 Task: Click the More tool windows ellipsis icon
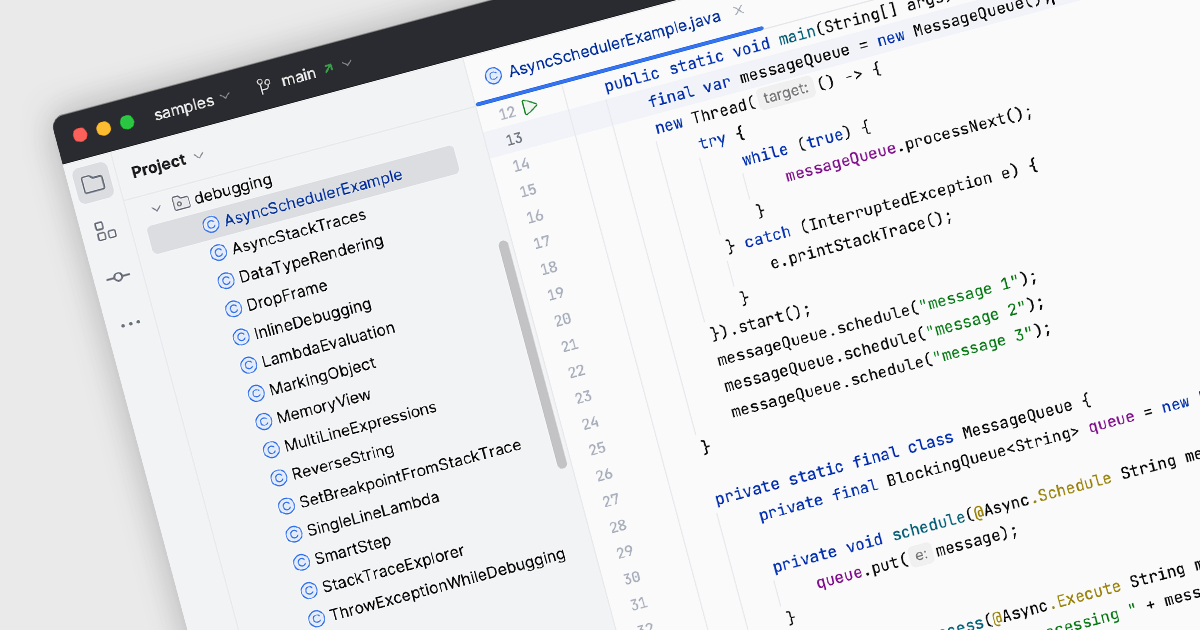click(131, 324)
